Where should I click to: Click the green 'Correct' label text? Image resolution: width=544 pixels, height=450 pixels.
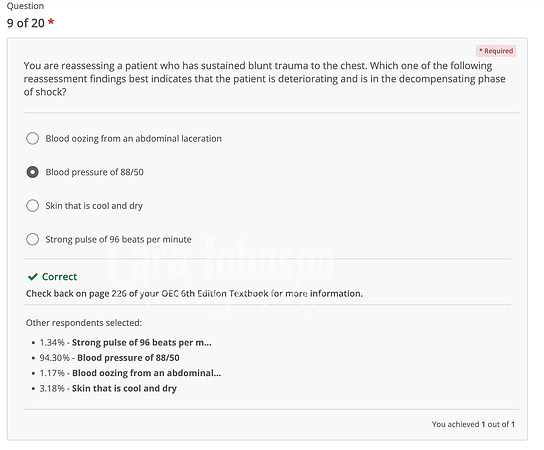[59, 277]
